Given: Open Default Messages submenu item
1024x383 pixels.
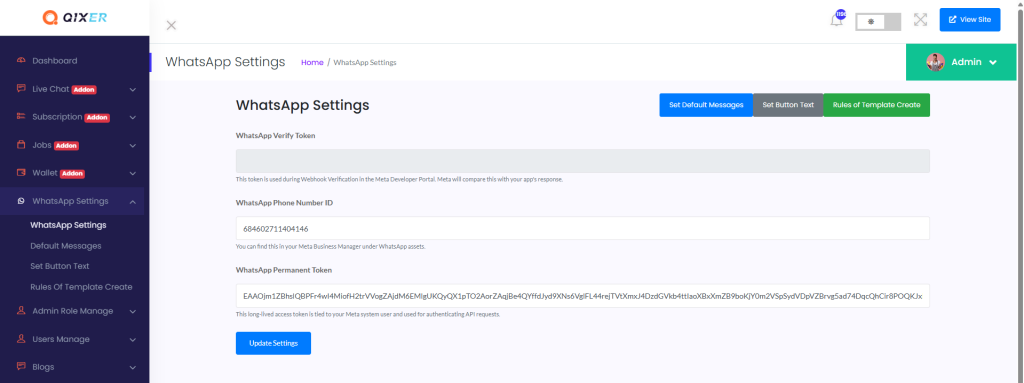Looking at the screenshot, I should coord(66,246).
